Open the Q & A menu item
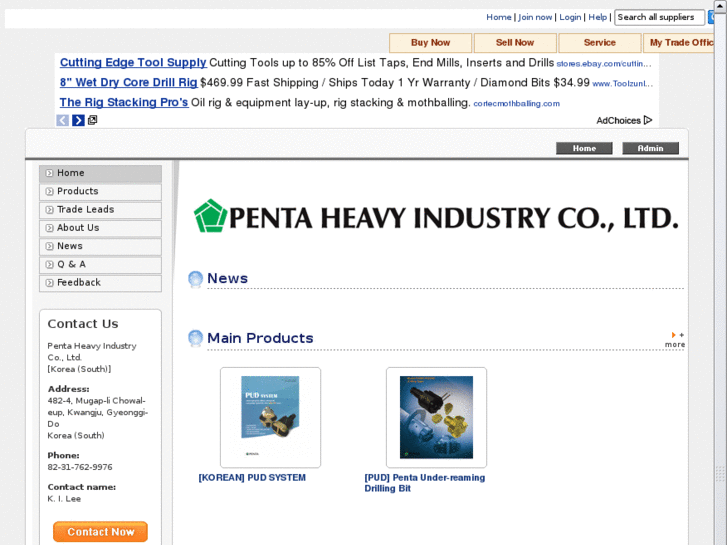Image resolution: width=727 pixels, height=545 pixels. pyautogui.click(x=101, y=264)
